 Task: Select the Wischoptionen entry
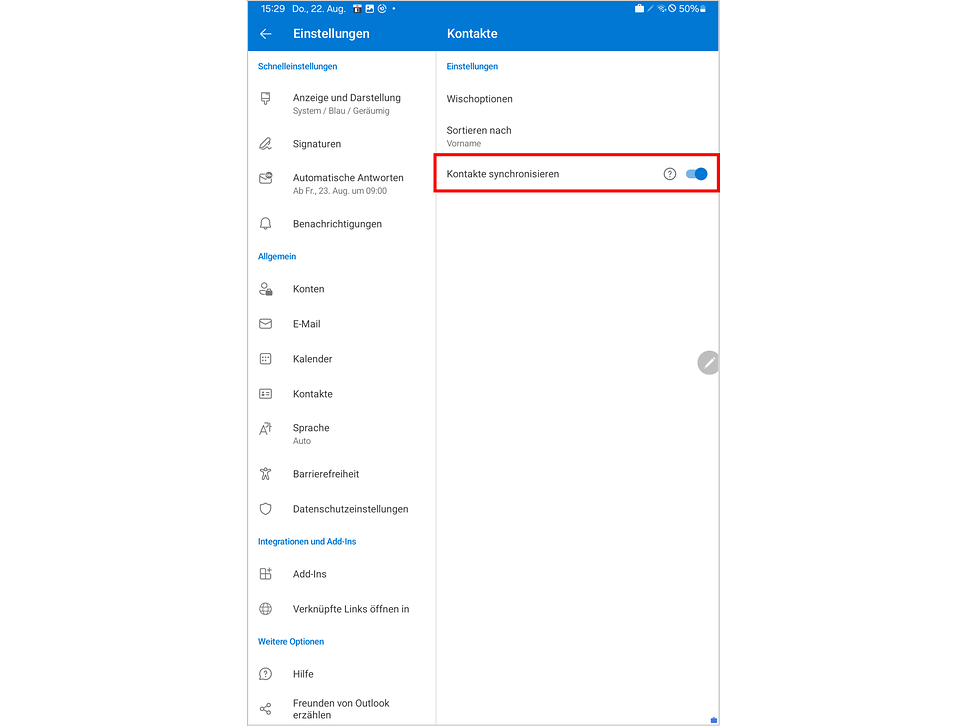click(x=483, y=99)
